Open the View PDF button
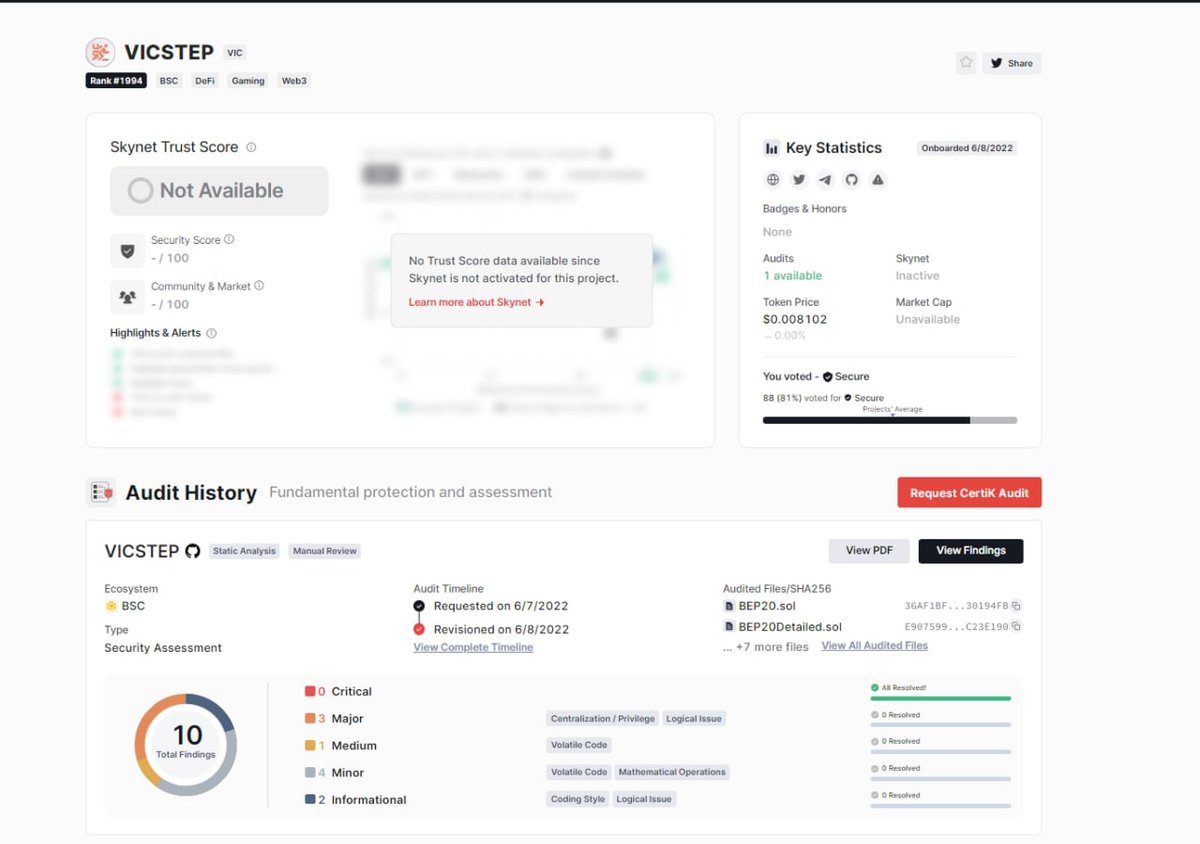 point(869,551)
